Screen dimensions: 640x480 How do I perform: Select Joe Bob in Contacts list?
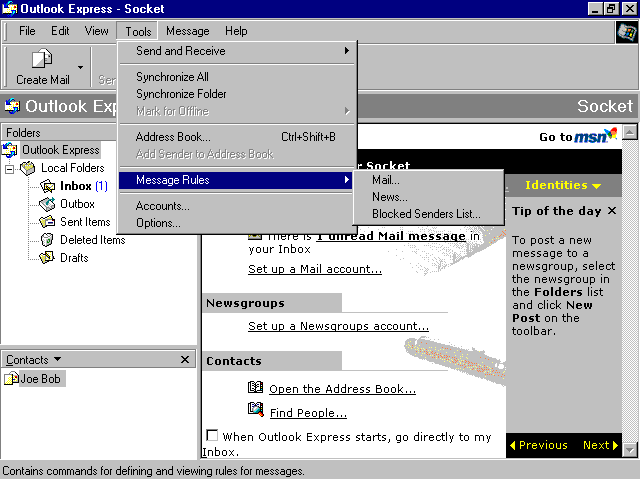(40, 379)
